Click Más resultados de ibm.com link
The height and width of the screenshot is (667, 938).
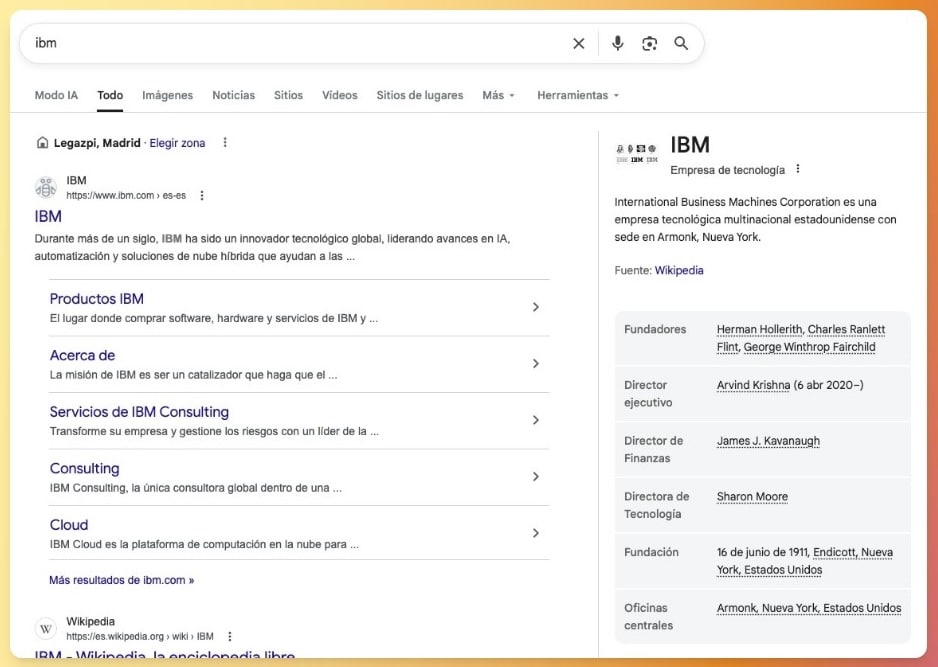121,580
